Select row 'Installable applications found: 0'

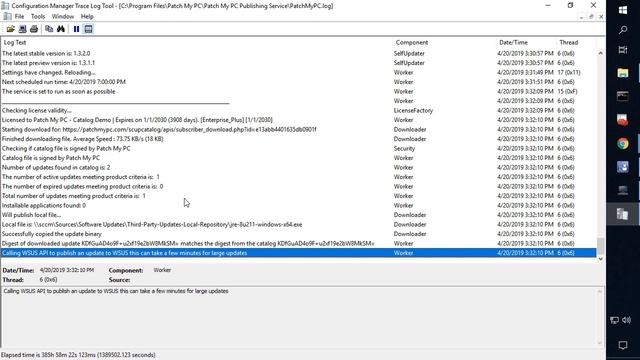(298, 205)
